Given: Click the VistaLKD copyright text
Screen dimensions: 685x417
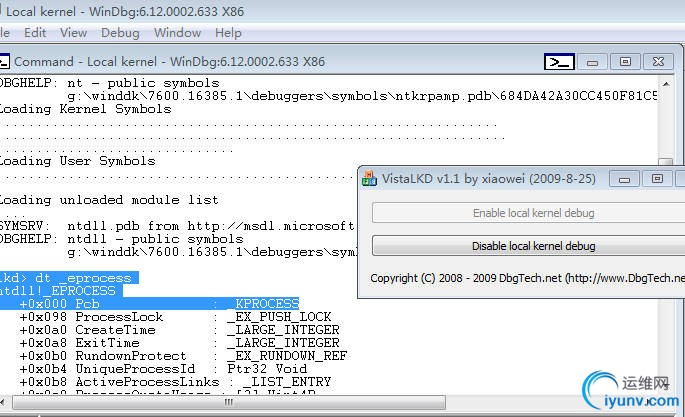Looking at the screenshot, I should 527,278.
